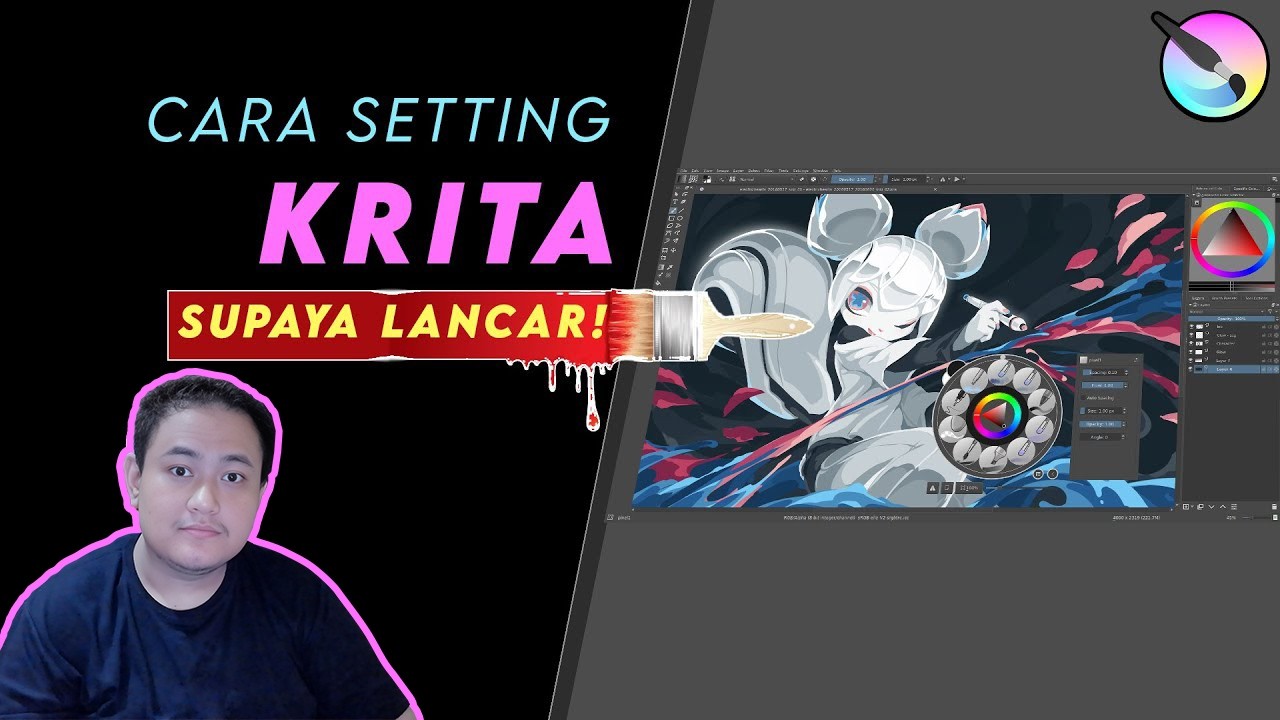Switch to the Tool Options tab
Screen dimensions: 1280x720
1256,298
